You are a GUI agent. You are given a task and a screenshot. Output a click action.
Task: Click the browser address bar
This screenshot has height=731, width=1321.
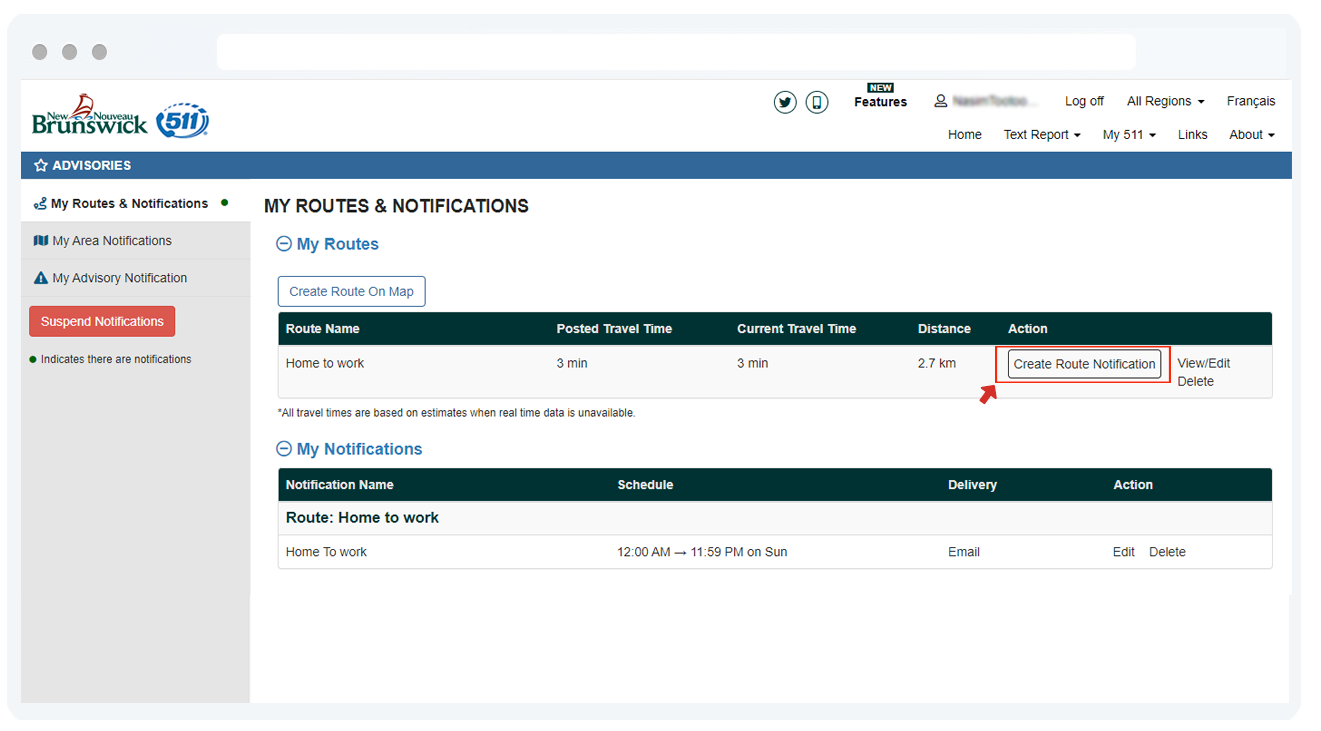(676, 52)
